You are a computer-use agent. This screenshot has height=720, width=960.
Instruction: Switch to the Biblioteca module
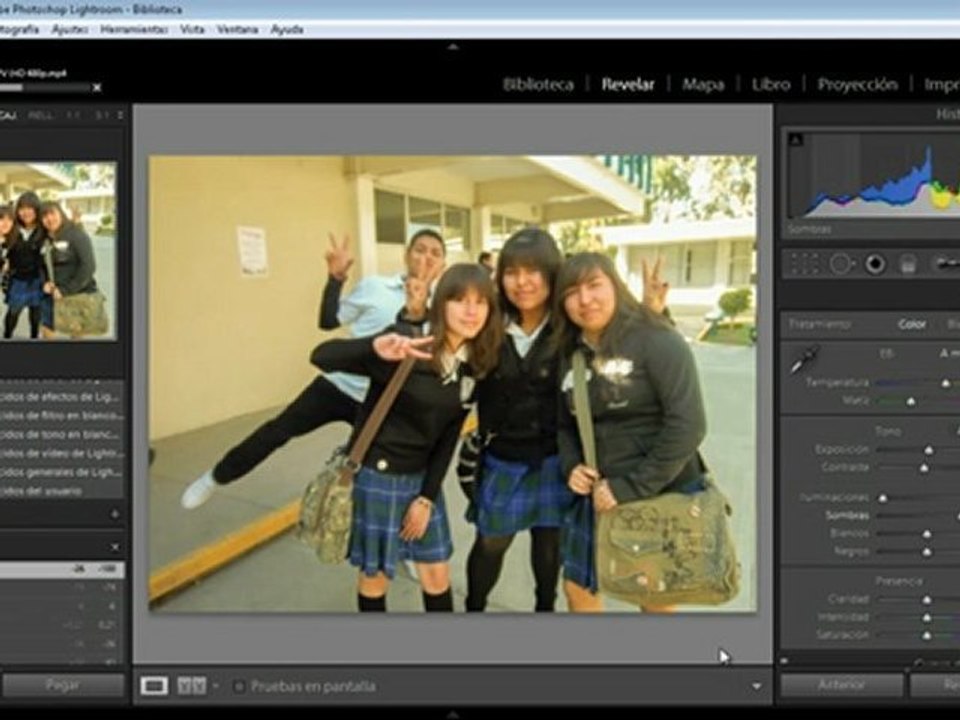538,84
